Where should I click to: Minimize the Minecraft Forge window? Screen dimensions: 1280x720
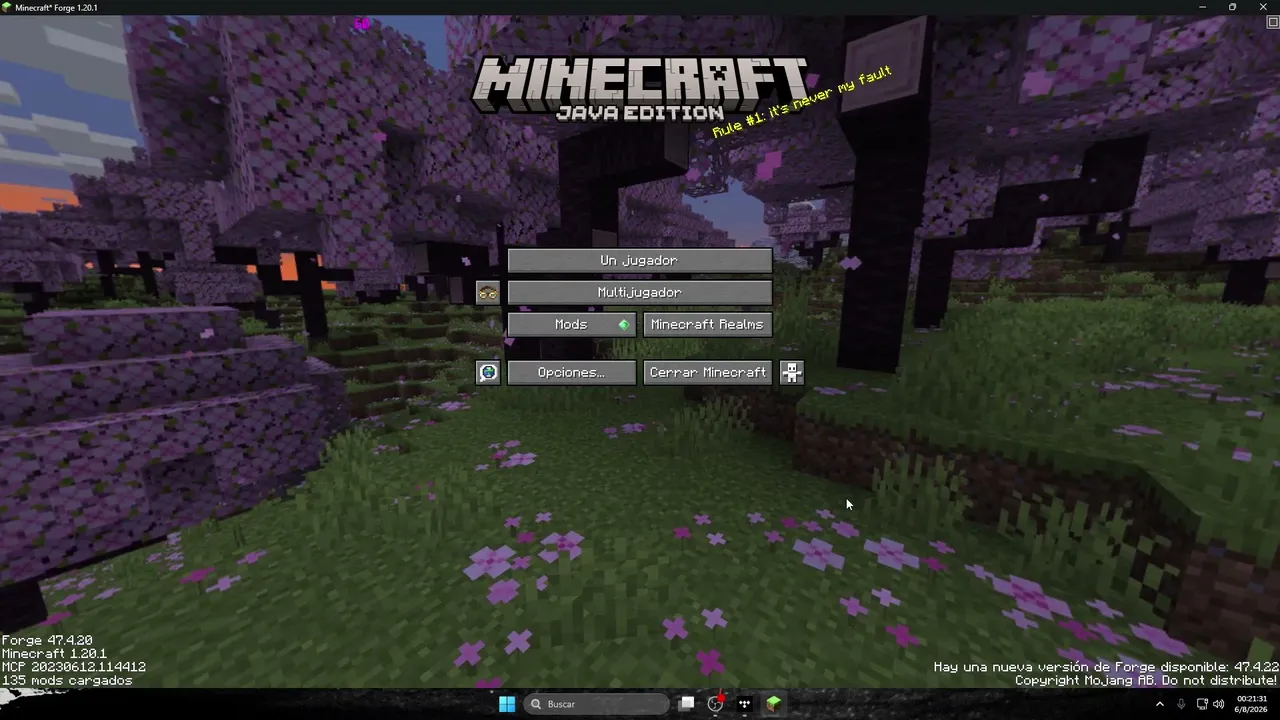[x=1203, y=7]
